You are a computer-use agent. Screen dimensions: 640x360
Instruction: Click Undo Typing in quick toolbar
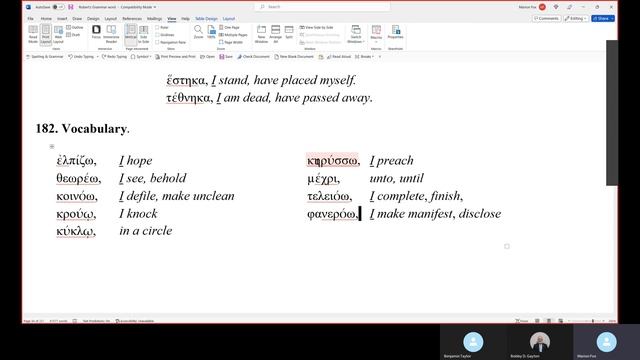coord(81,57)
